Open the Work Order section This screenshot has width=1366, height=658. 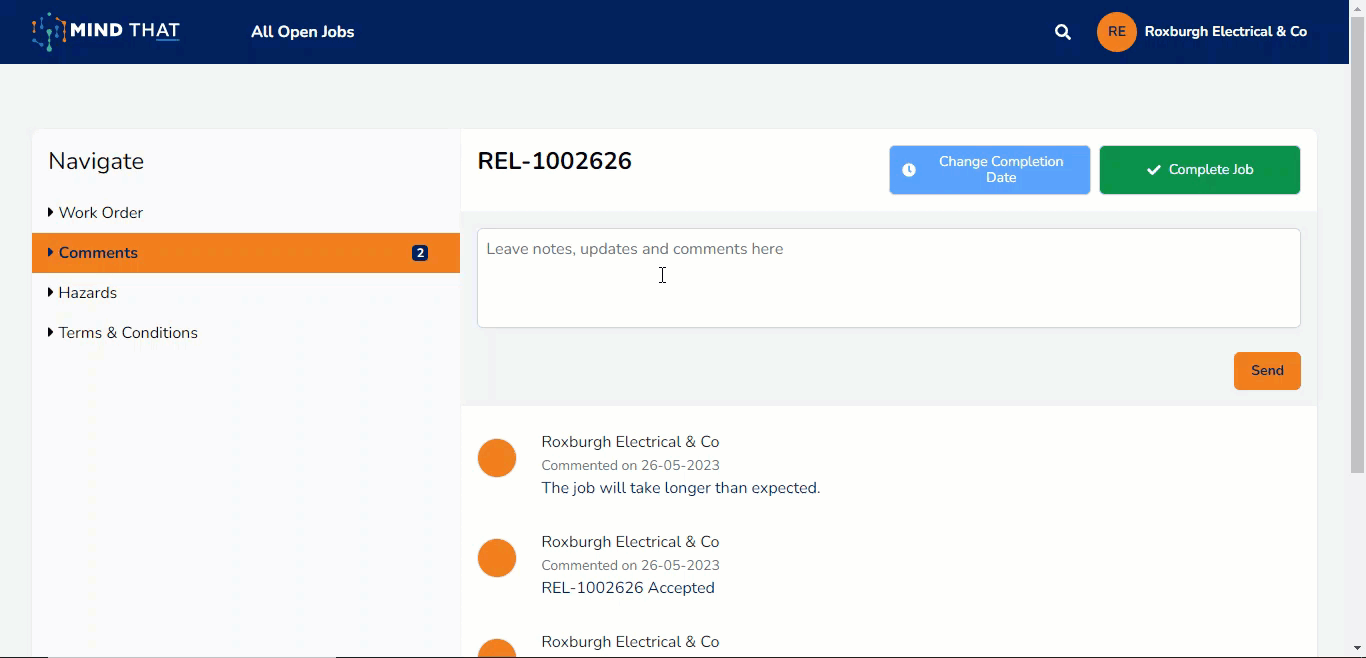pyautogui.click(x=246, y=213)
